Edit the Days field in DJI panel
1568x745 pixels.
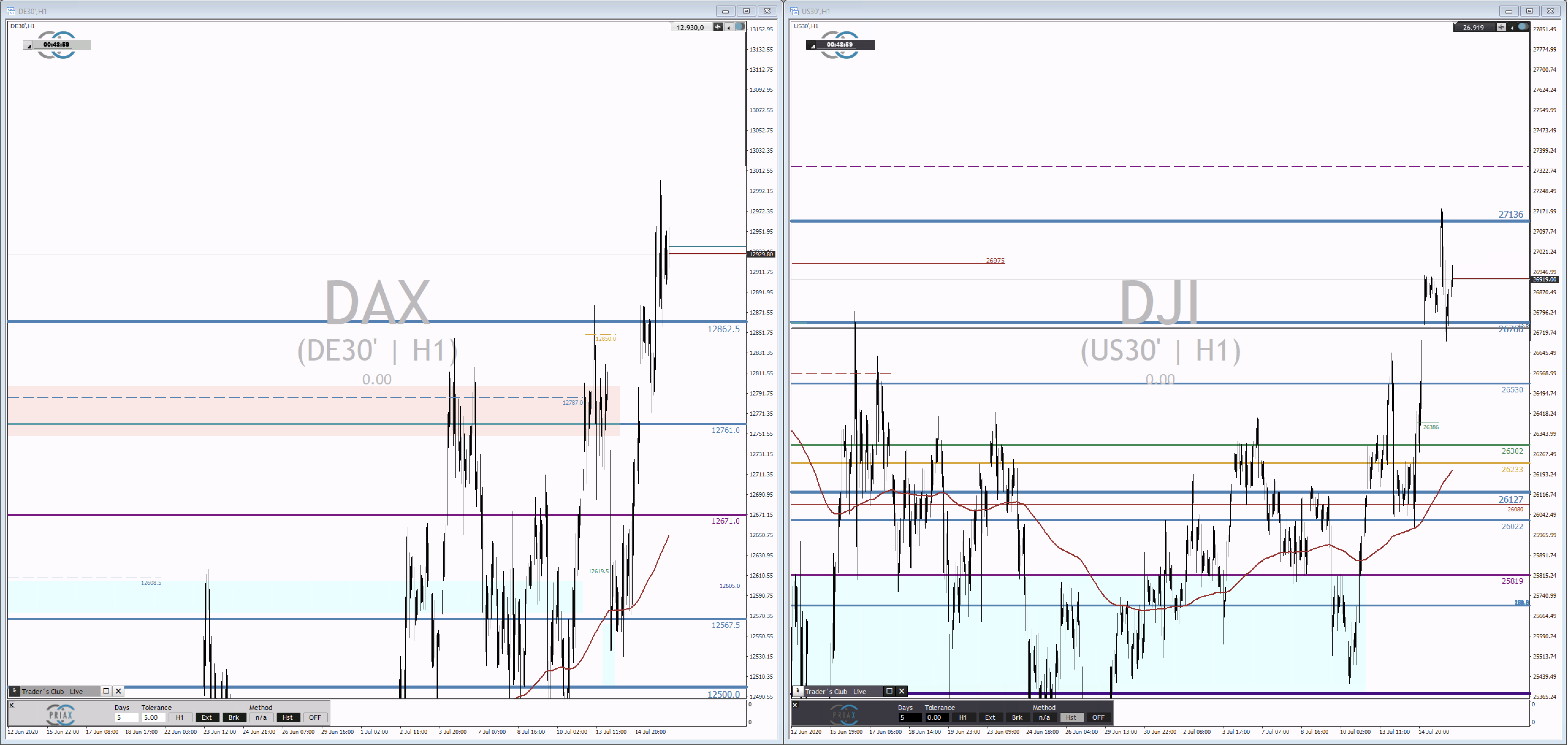(x=910, y=718)
